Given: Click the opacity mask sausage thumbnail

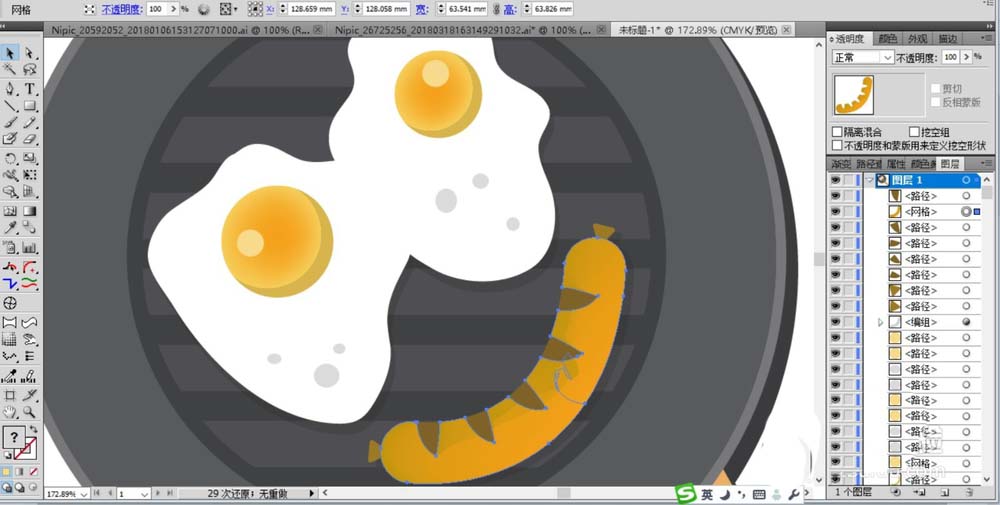Looking at the screenshot, I should (854, 94).
